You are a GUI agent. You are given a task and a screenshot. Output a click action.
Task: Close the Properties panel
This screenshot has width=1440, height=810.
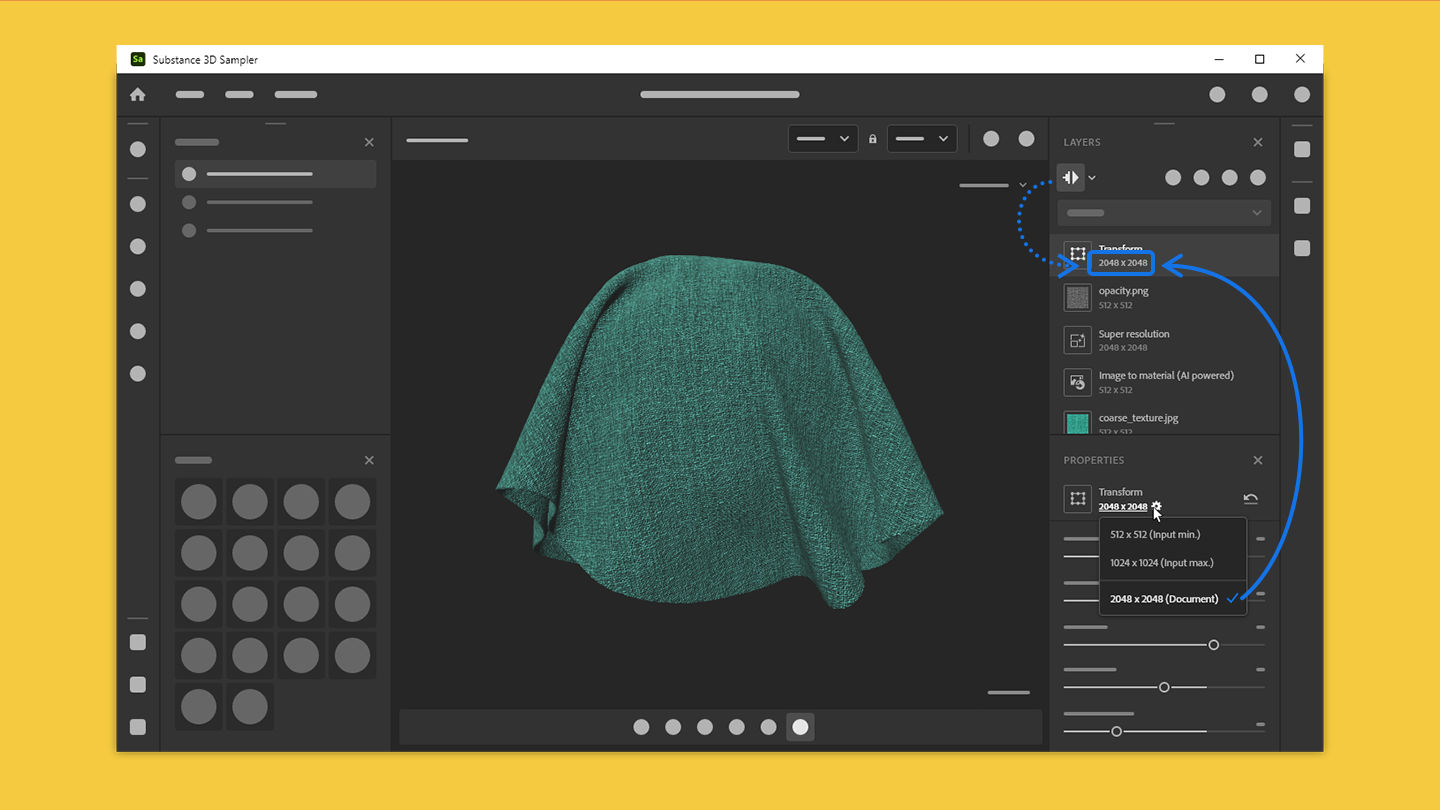pyautogui.click(x=1258, y=460)
